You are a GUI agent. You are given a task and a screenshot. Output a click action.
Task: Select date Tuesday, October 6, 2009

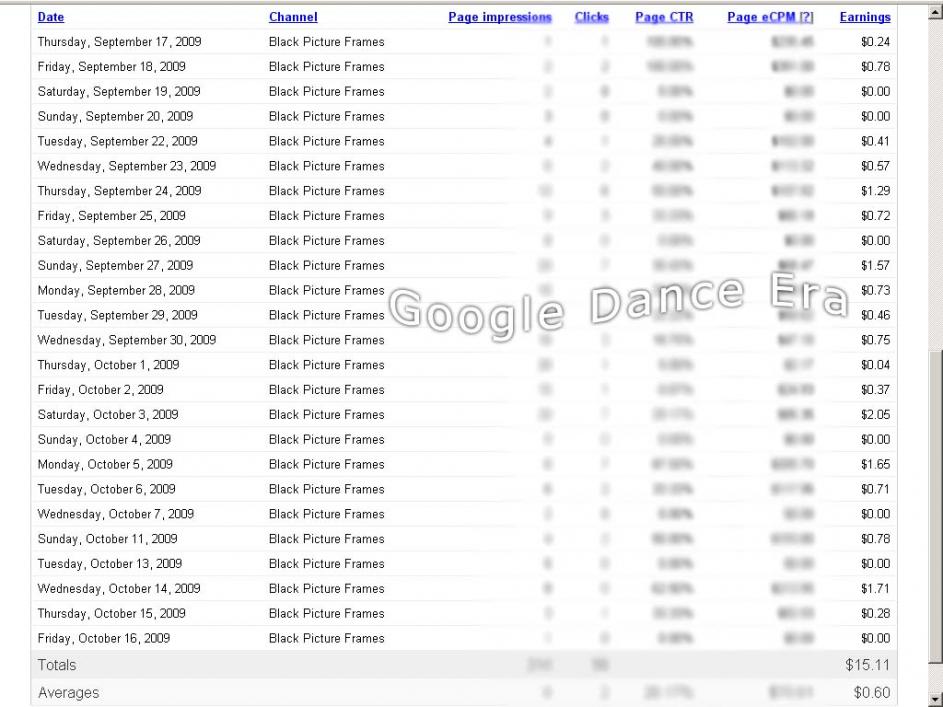pyautogui.click(x=106, y=489)
